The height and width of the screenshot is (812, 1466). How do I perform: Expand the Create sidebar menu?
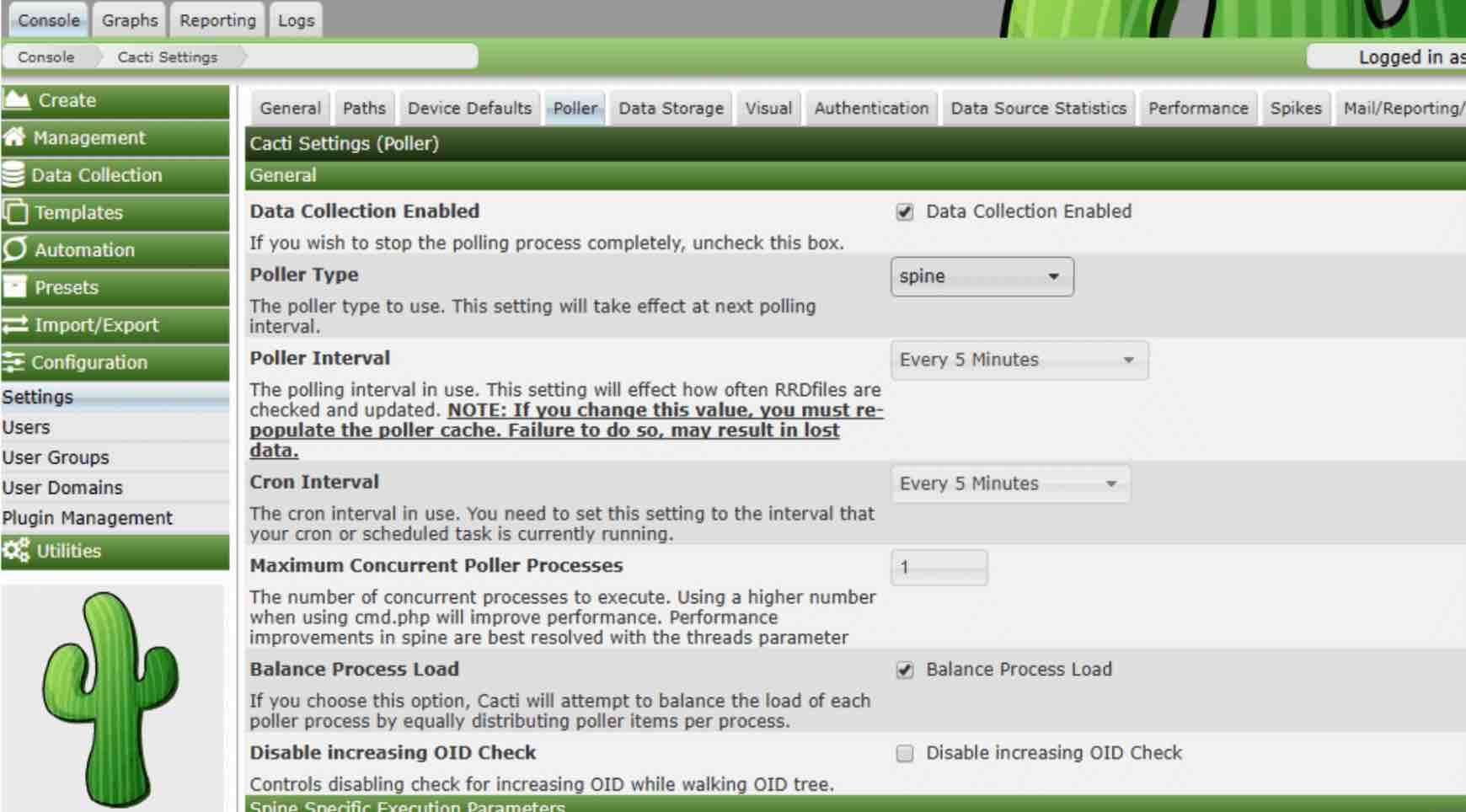(x=115, y=100)
